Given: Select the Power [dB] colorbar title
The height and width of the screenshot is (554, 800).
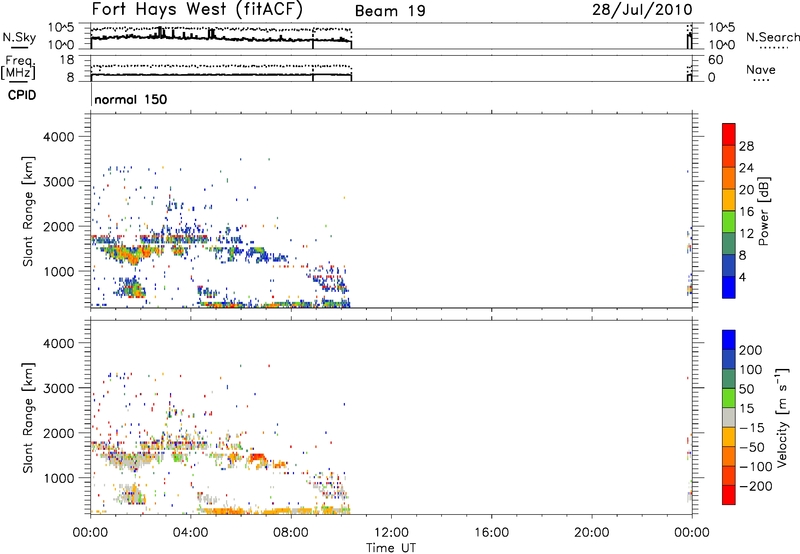Looking at the screenshot, I should (763, 211).
